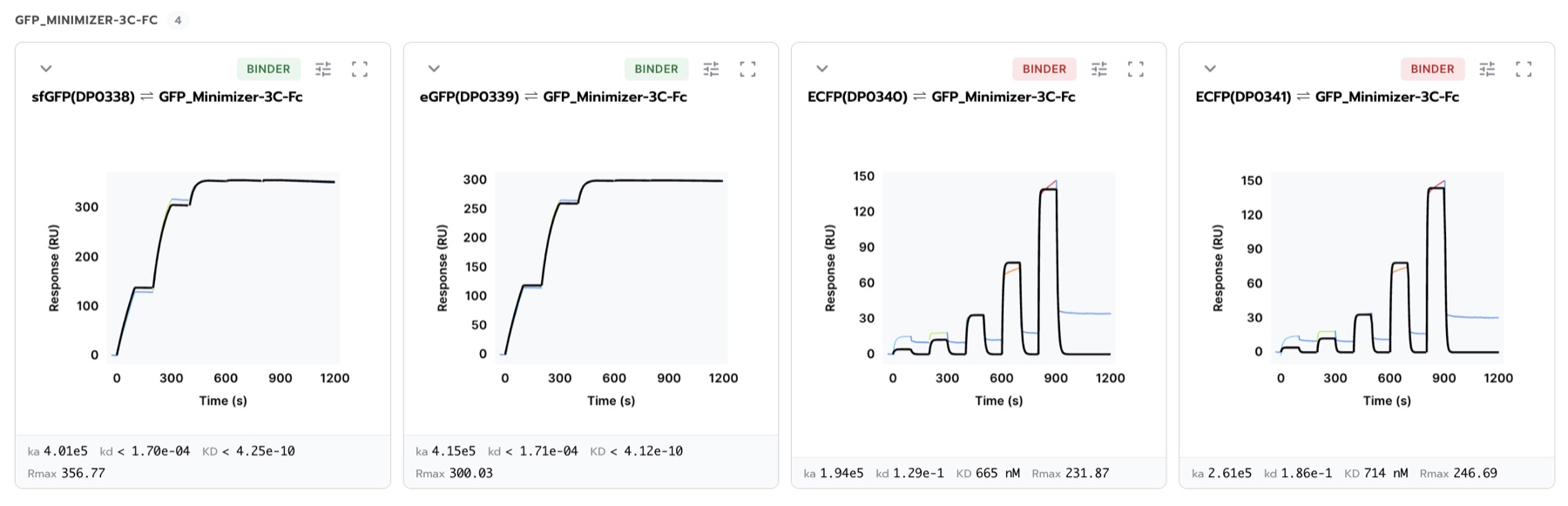This screenshot has height=506, width=1568.
Task: Click the red BINDER badge on ECFP(DP0340)
Action: (1044, 69)
